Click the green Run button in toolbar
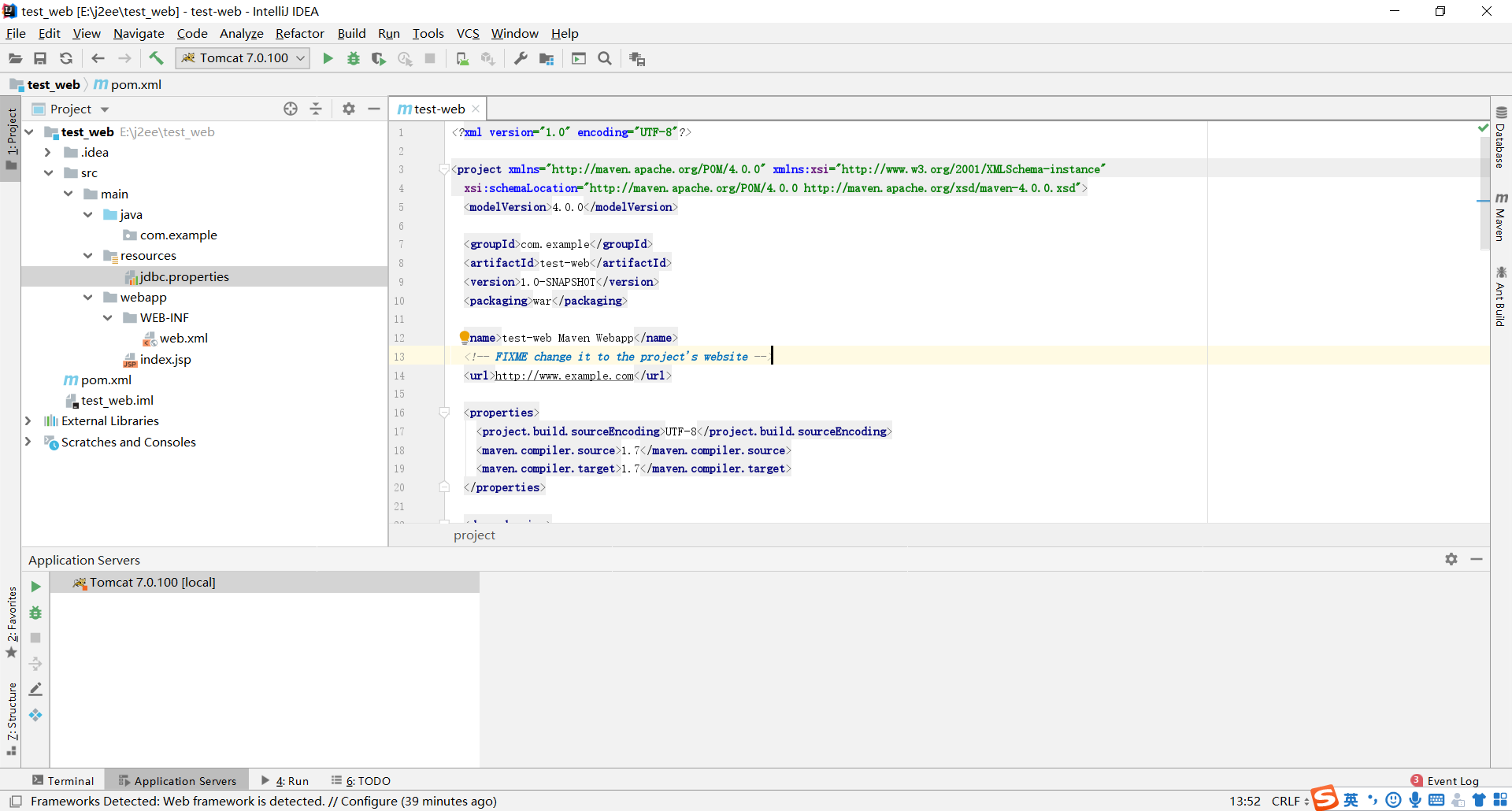Viewport: 1512px width, 811px height. (x=328, y=58)
